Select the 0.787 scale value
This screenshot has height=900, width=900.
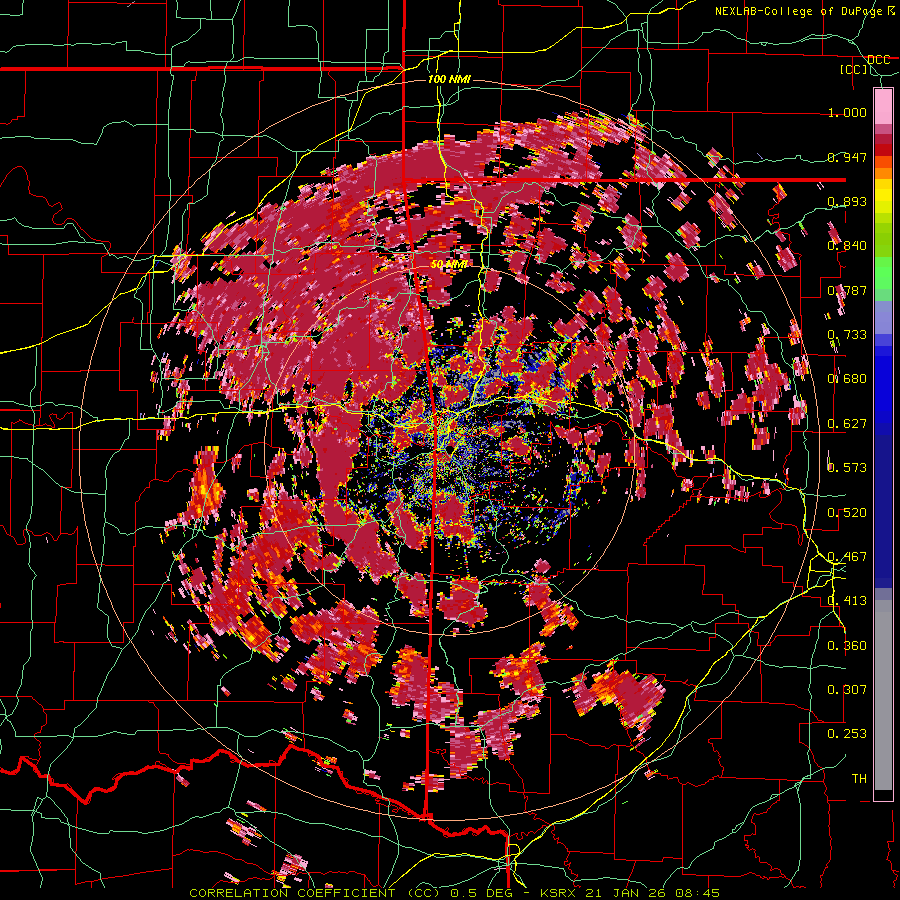point(847,290)
